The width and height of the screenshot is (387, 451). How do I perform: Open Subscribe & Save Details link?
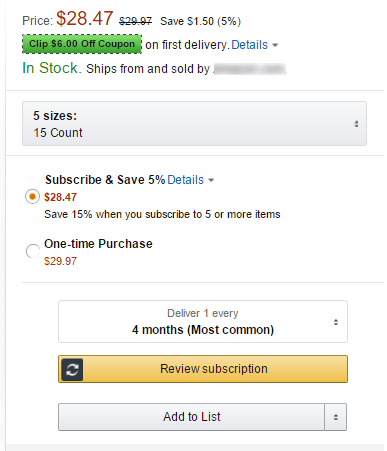[x=185, y=180]
